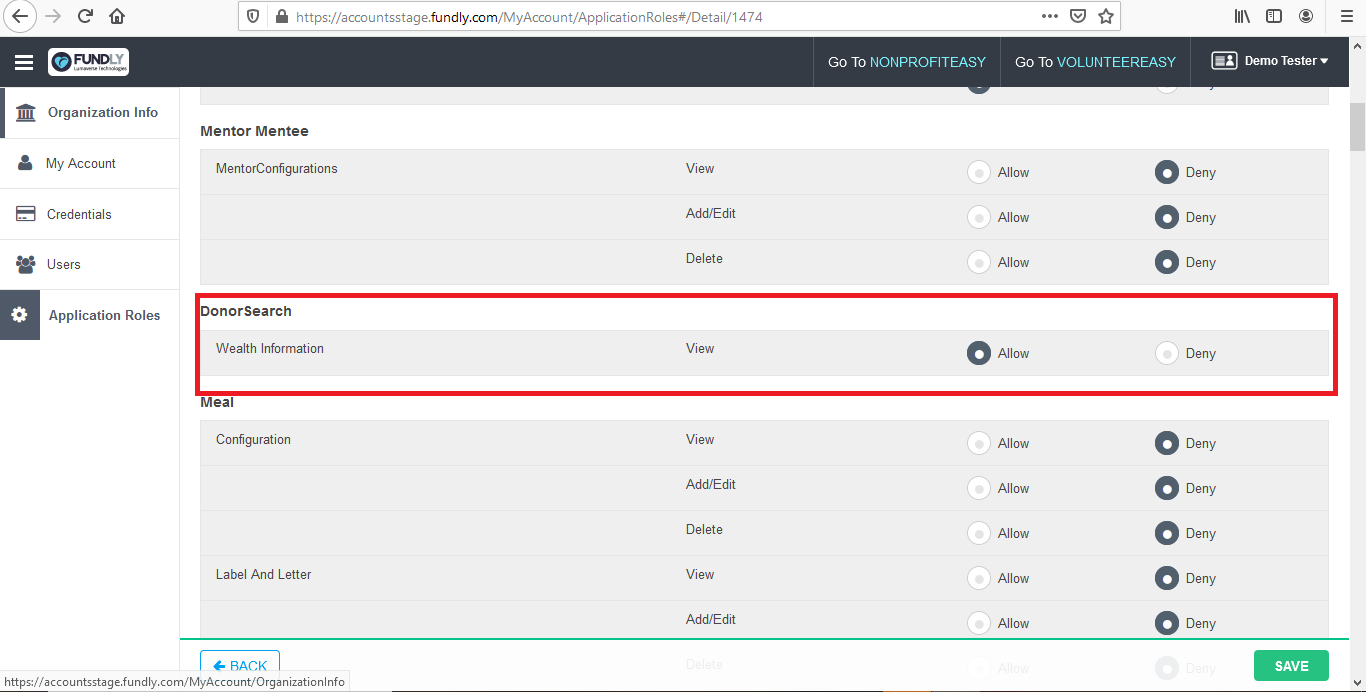Click the My Account person icon
Viewport: 1368px width, 692px height.
tap(26, 163)
